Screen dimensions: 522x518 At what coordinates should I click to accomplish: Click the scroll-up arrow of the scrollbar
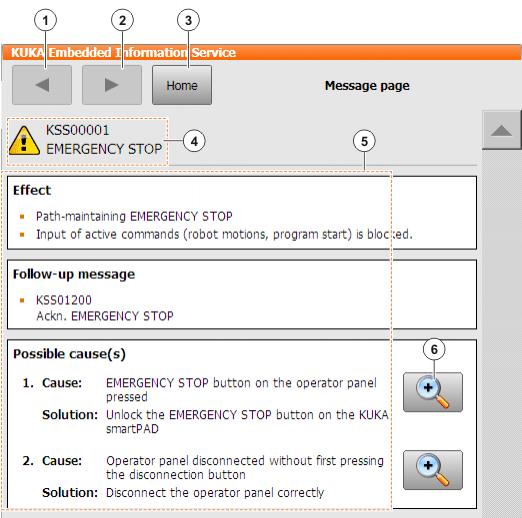501,130
